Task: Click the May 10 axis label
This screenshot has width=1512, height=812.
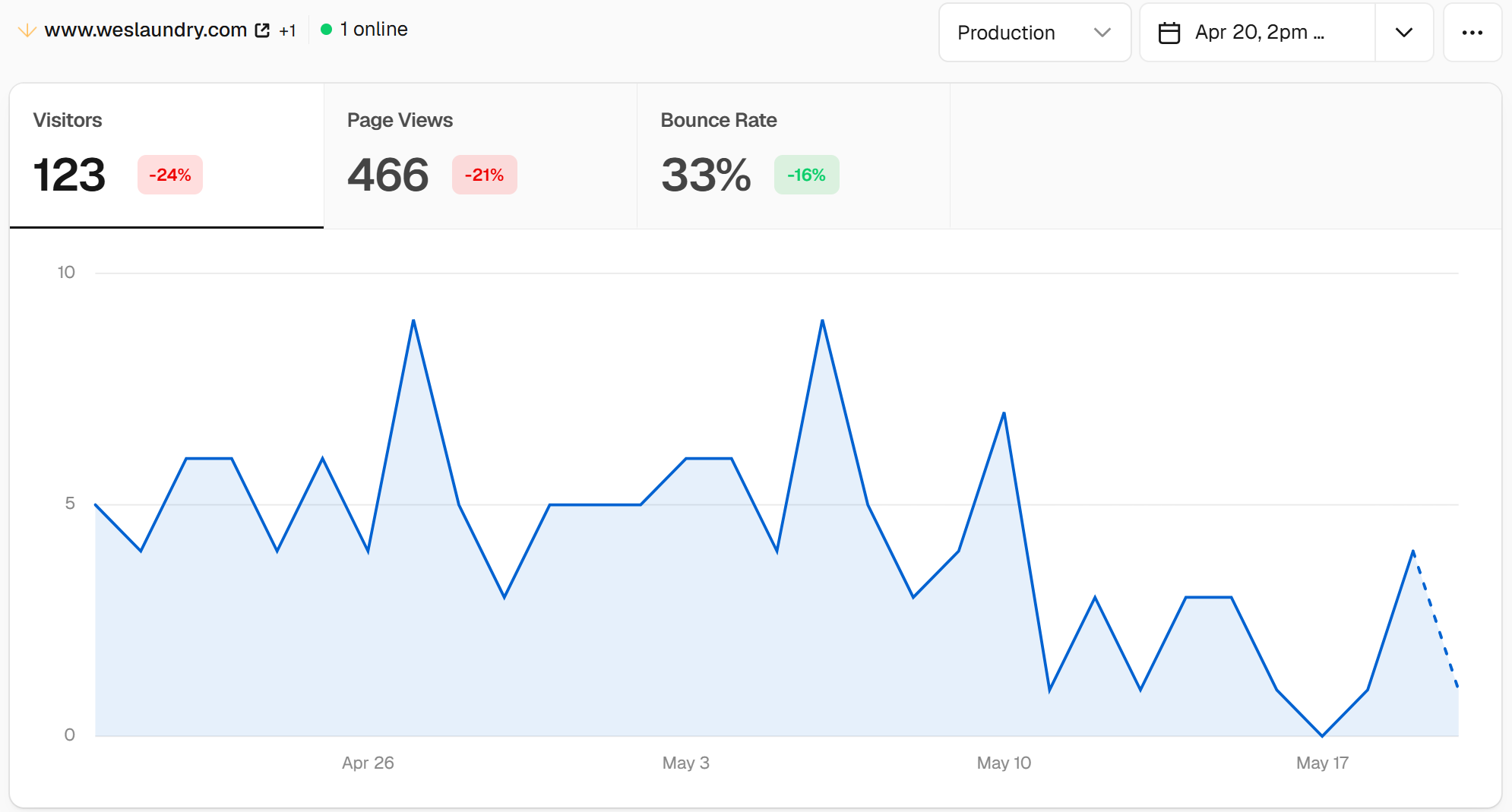Action: click(1004, 763)
